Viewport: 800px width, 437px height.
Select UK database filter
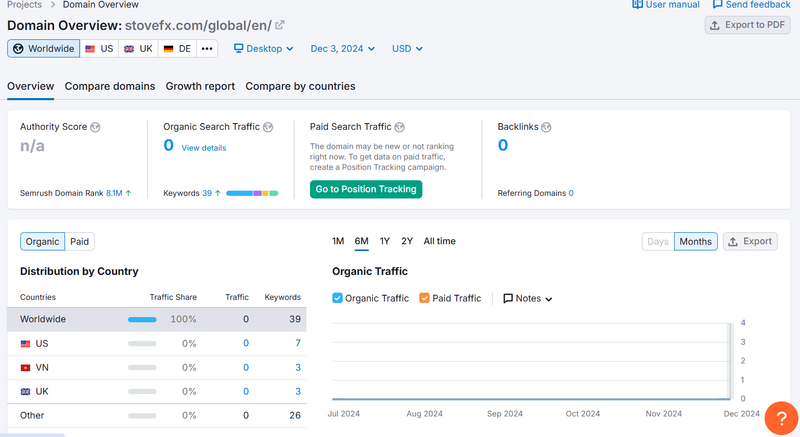tap(138, 48)
